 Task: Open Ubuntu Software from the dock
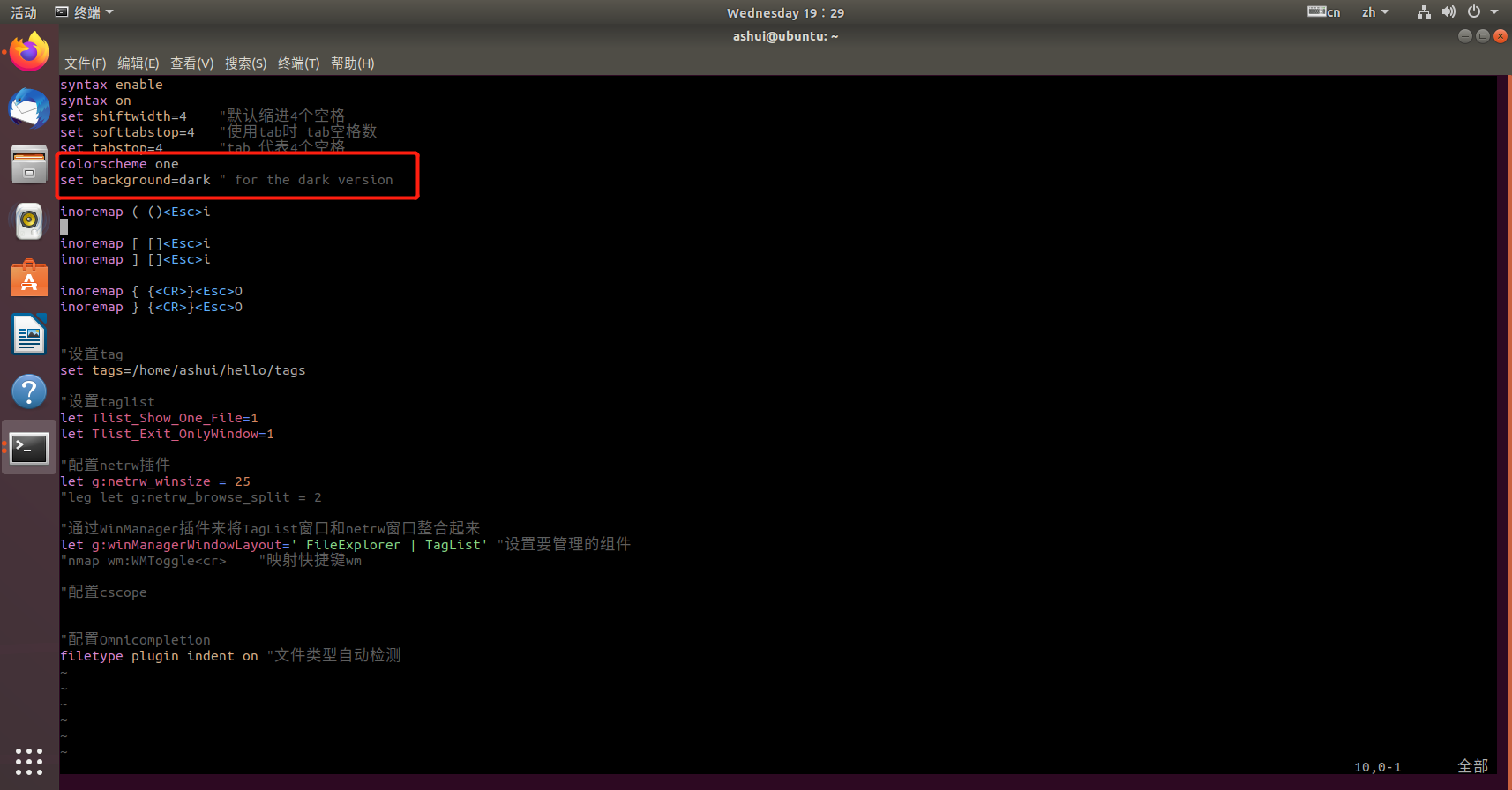(29, 278)
